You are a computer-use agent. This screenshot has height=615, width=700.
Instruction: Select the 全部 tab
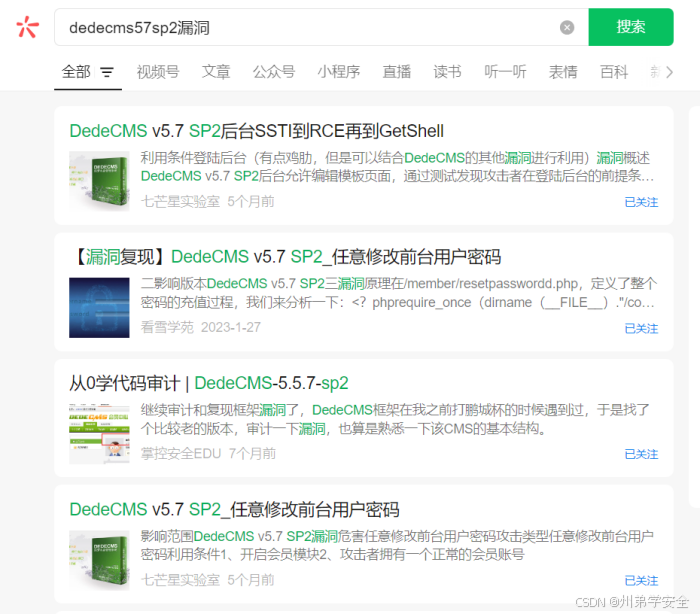coord(76,72)
